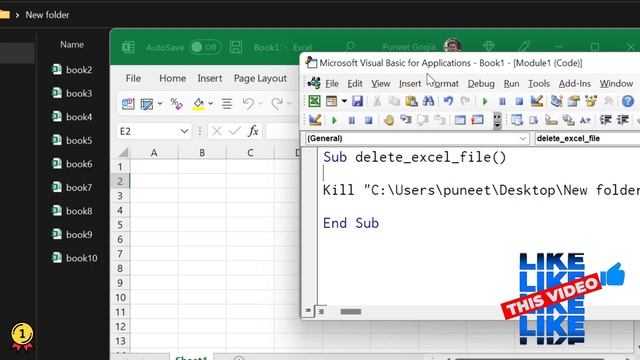Image resolution: width=640 pixels, height=360 pixels.
Task: Click Insert Function fx icon in Excel
Action: point(253,131)
